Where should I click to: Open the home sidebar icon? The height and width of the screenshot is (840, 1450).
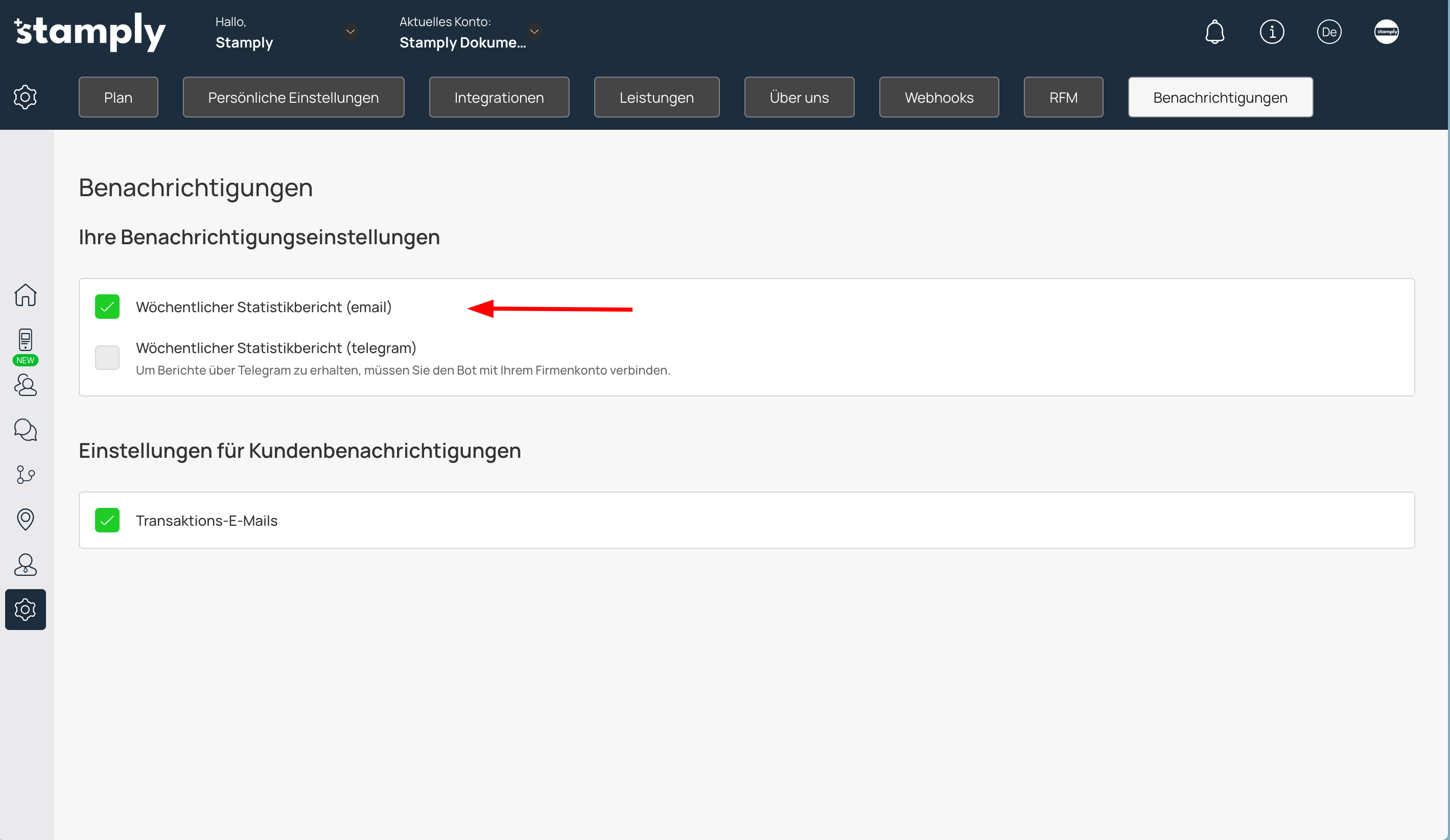tap(26, 295)
